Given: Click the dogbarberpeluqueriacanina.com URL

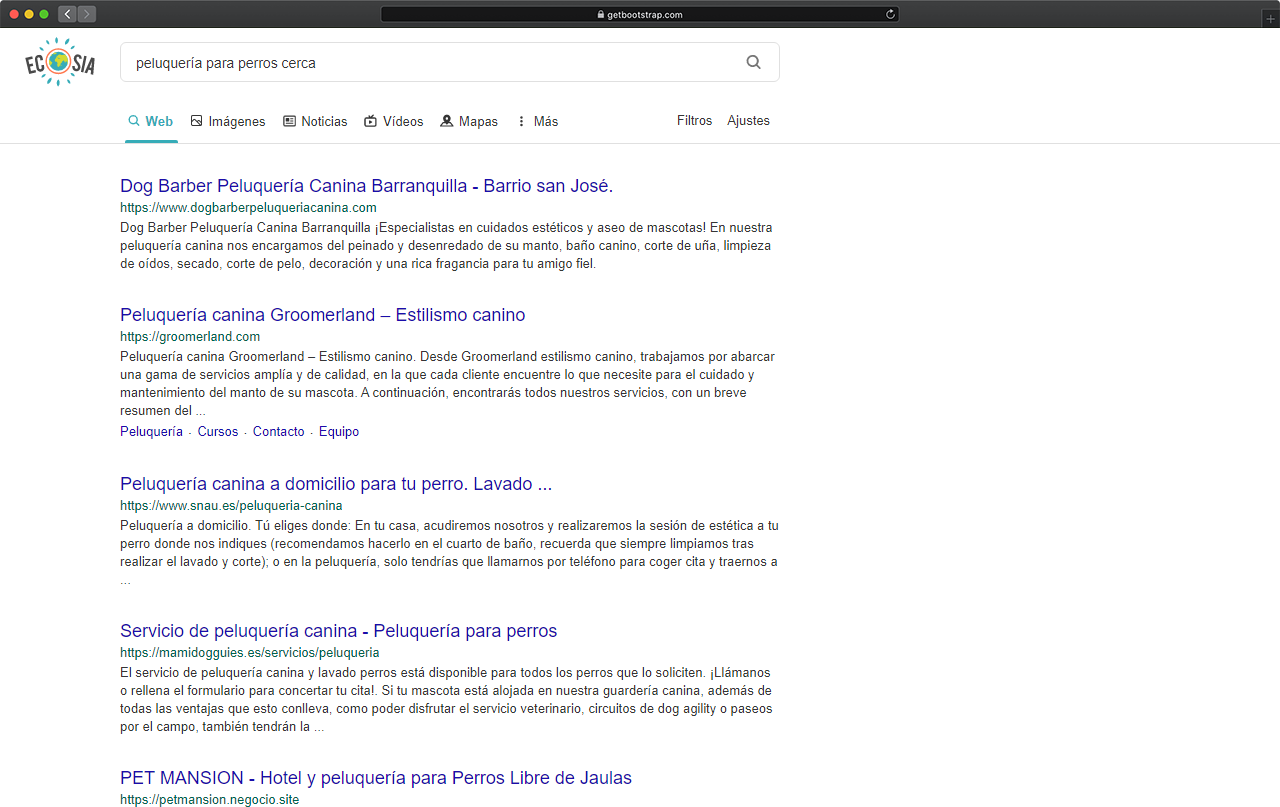Looking at the screenshot, I should [248, 208].
